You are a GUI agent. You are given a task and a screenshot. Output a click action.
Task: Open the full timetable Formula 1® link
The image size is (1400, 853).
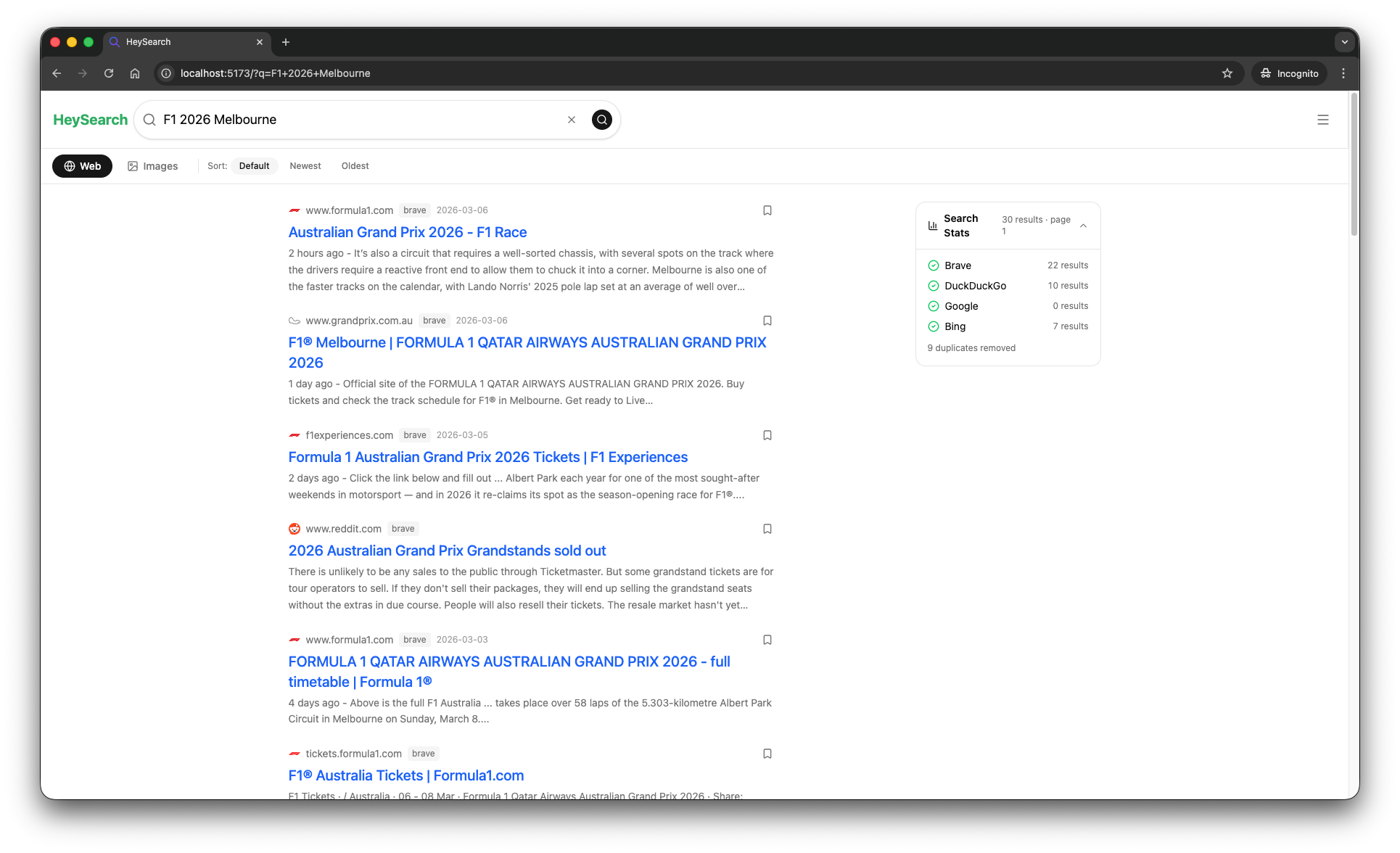tap(508, 672)
